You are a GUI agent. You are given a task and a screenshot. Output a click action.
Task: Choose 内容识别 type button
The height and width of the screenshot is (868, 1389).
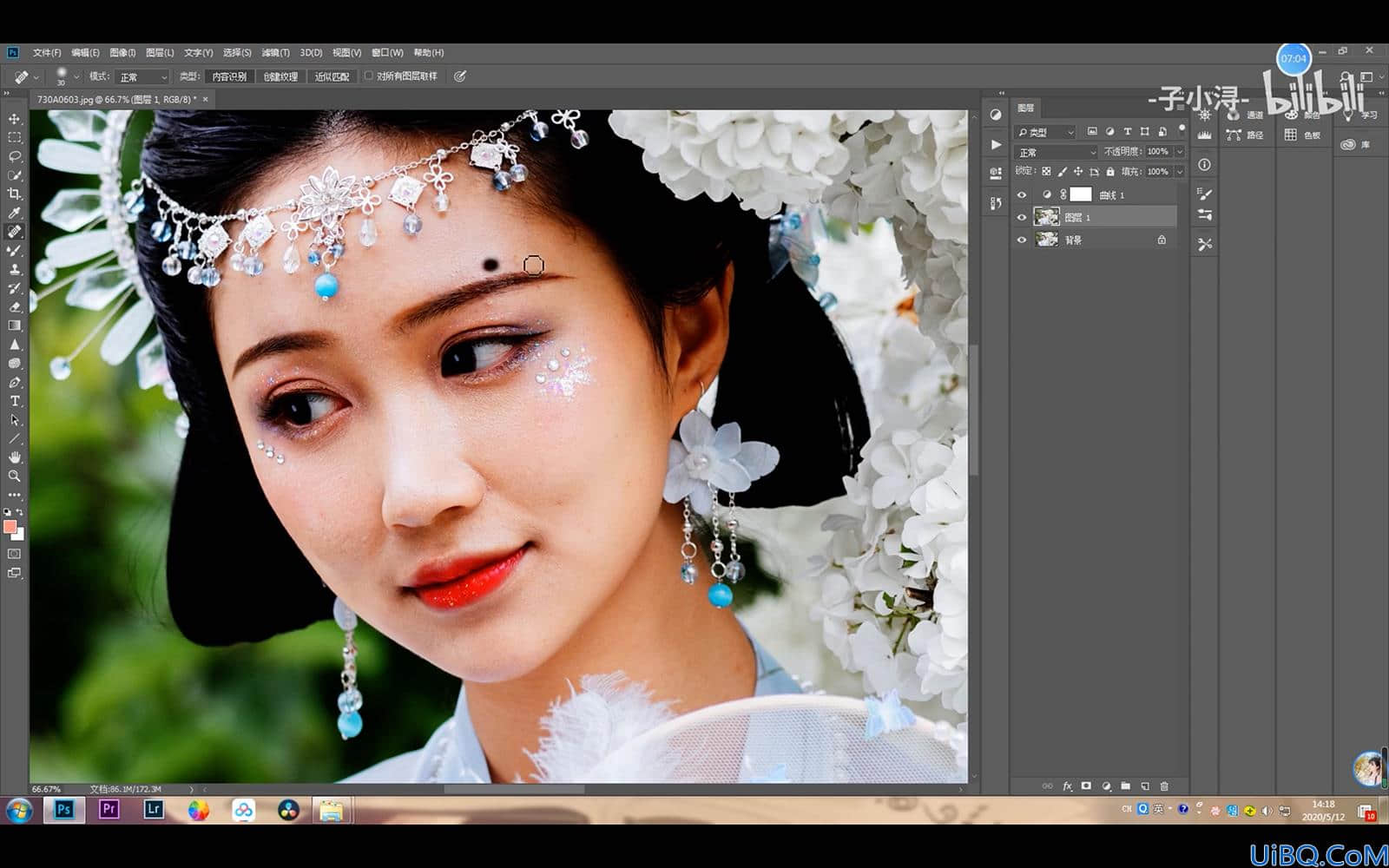pos(229,77)
